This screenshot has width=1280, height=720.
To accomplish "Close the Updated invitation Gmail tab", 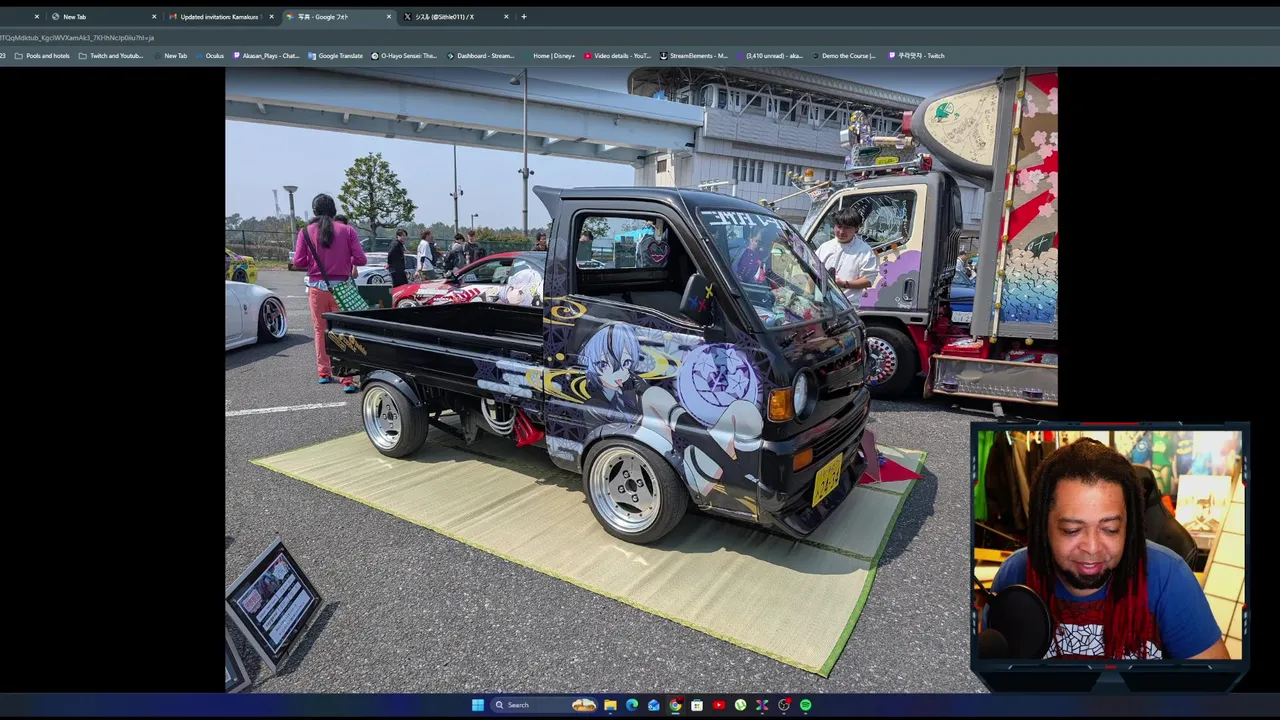I will [x=271, y=17].
